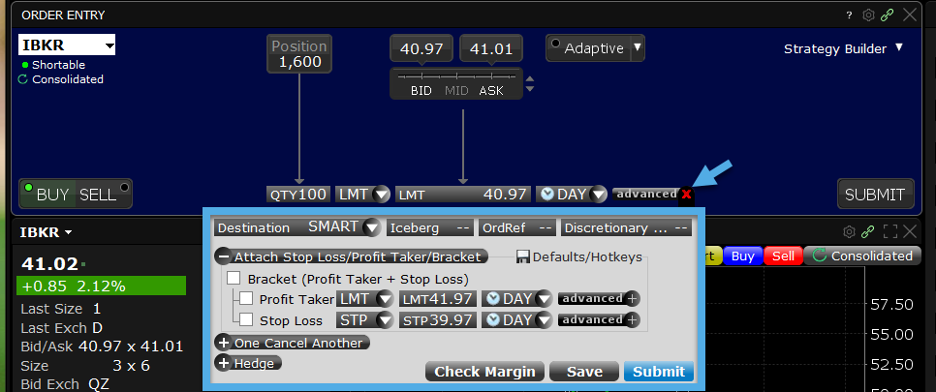Increase price with up stepper arrow

[x=529, y=79]
